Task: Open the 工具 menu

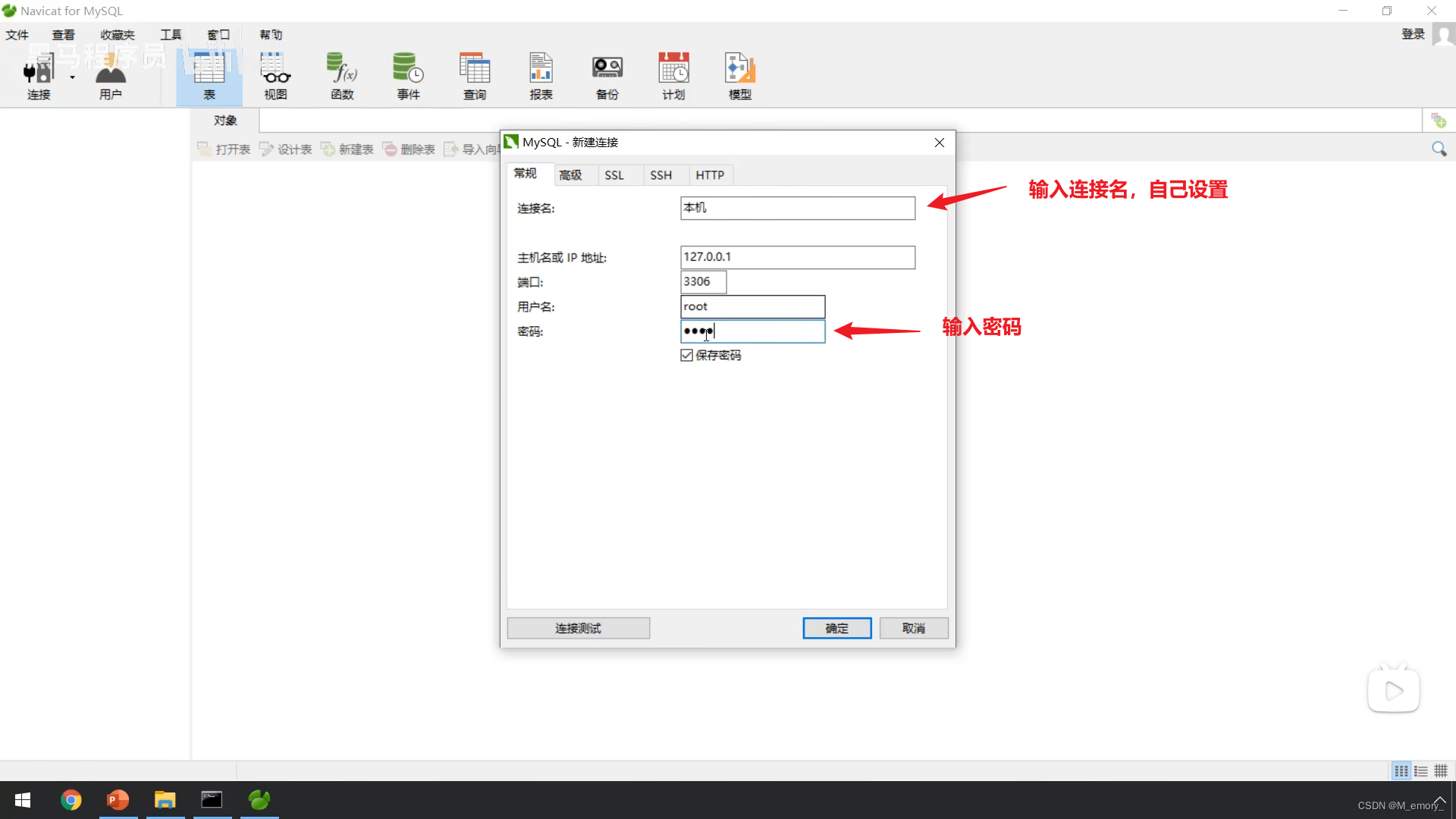Action: tap(171, 35)
